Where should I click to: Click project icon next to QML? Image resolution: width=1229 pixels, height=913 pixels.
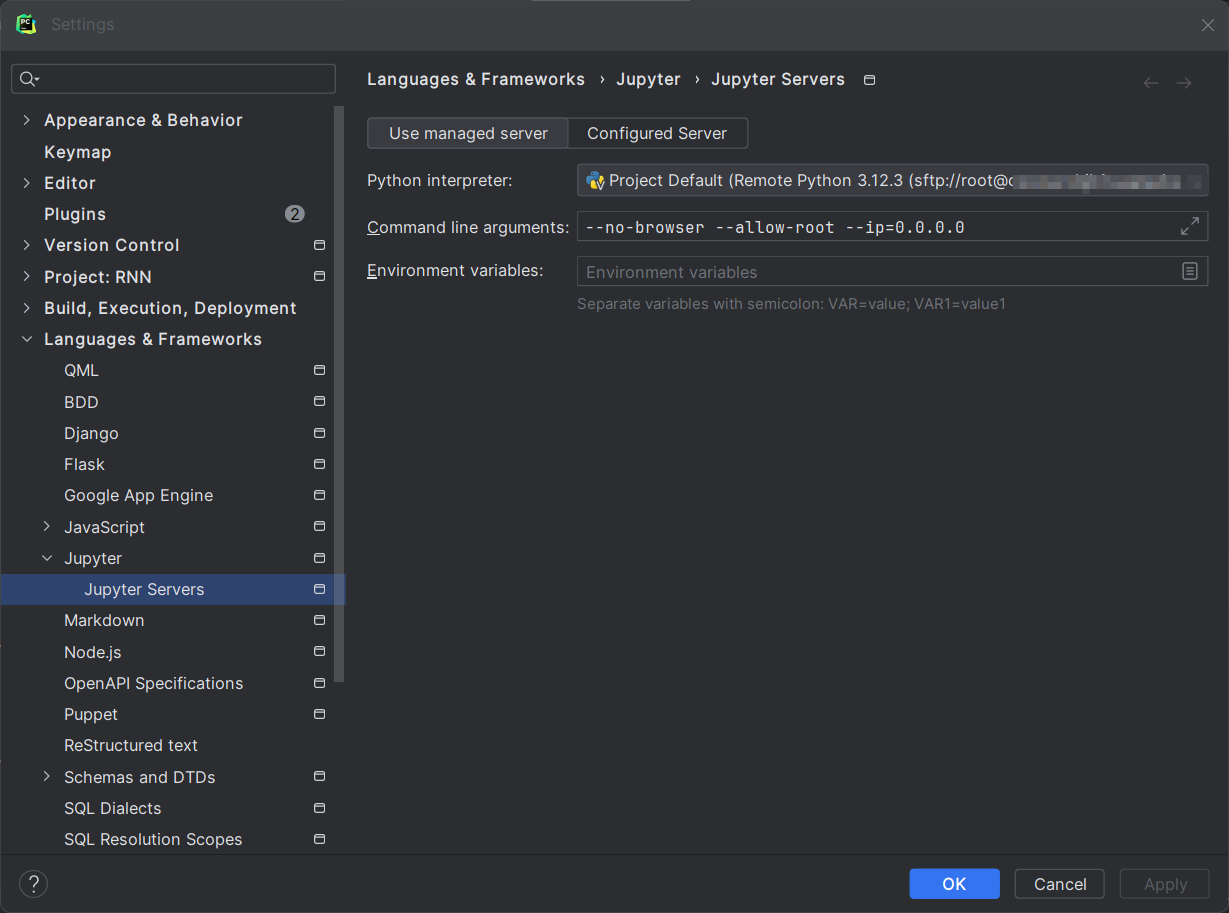[319, 370]
